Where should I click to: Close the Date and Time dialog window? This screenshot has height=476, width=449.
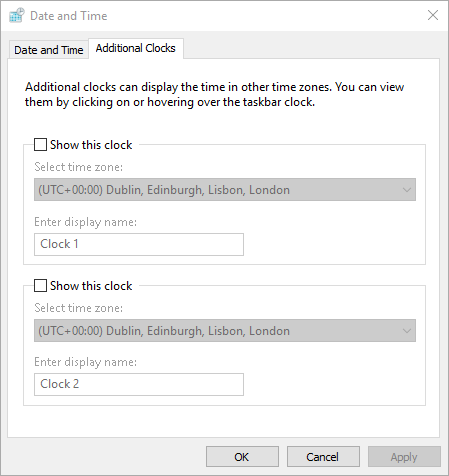coord(433,15)
